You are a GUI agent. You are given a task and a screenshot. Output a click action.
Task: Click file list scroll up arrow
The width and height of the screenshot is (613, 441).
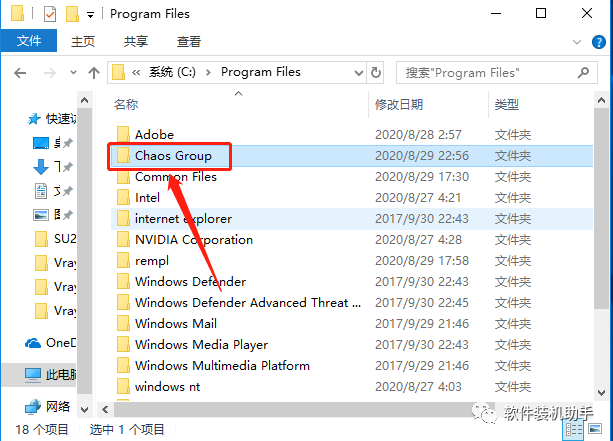601,100
